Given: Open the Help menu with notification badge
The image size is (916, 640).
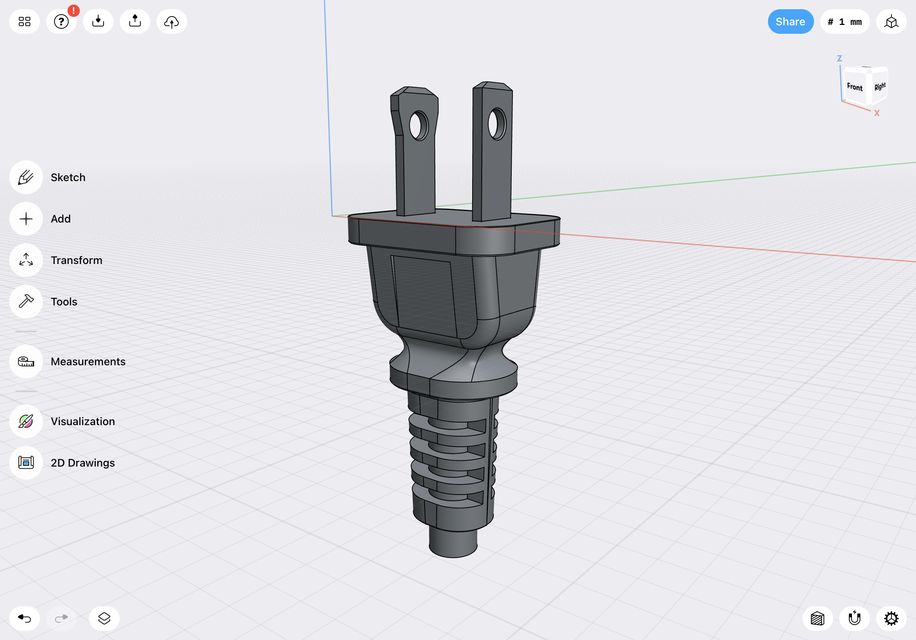Looking at the screenshot, I should pyautogui.click(x=61, y=21).
